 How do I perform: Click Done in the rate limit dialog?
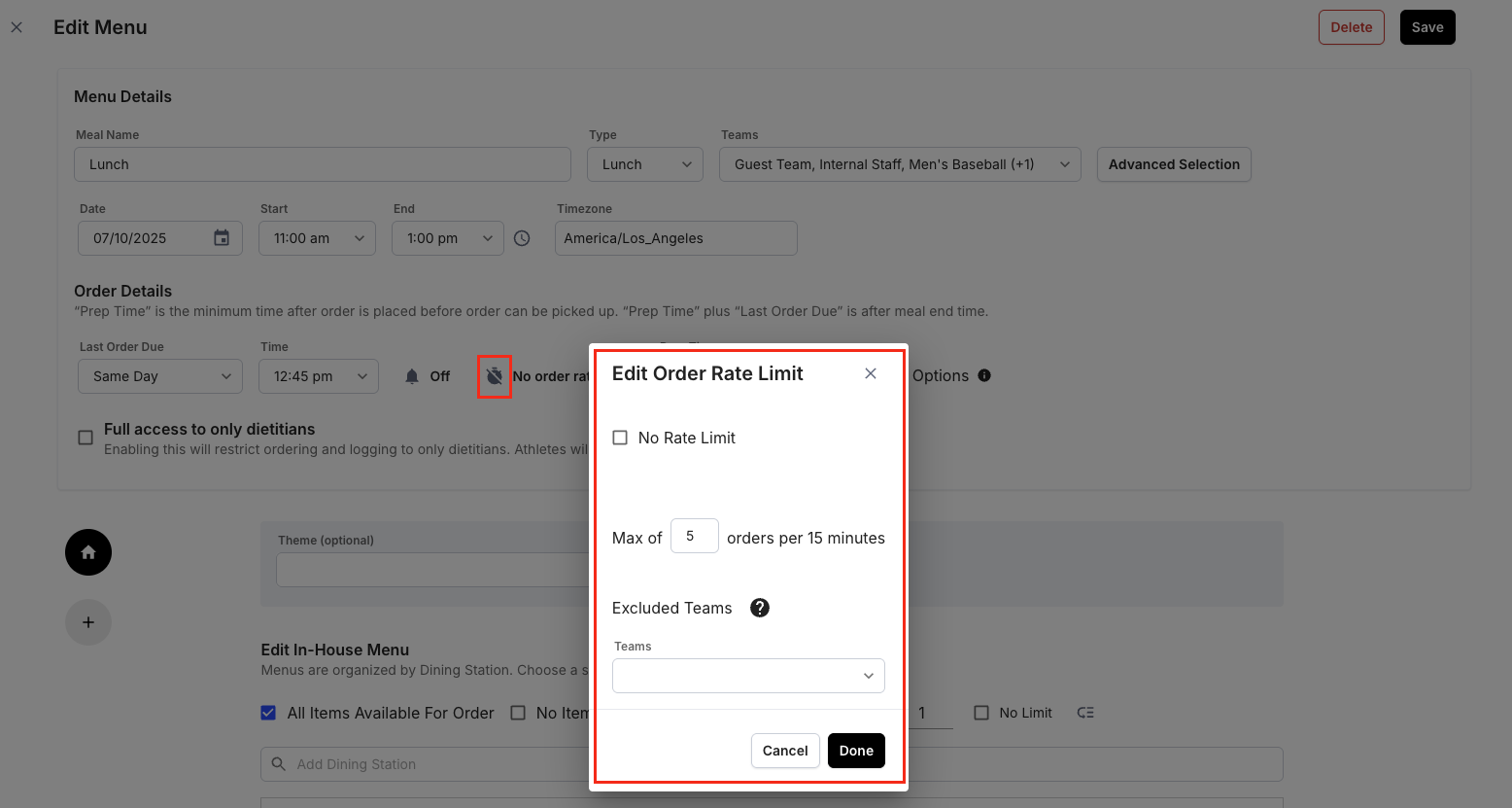pos(856,751)
